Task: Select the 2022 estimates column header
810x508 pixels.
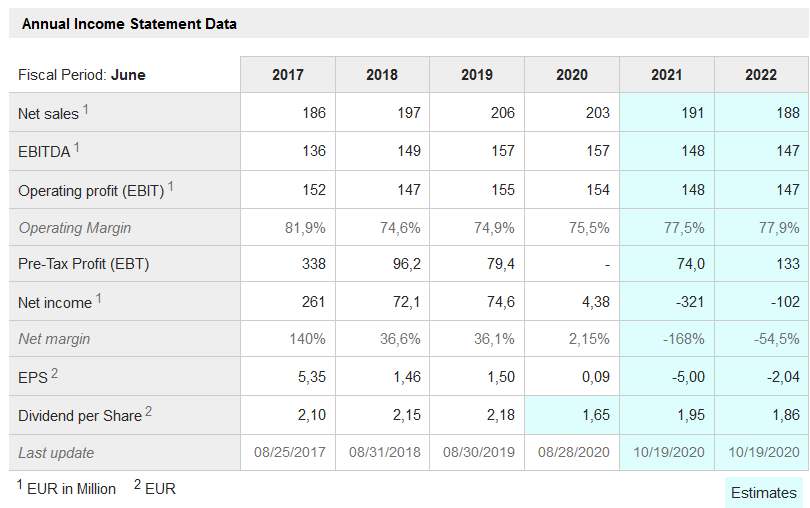Action: click(x=761, y=75)
